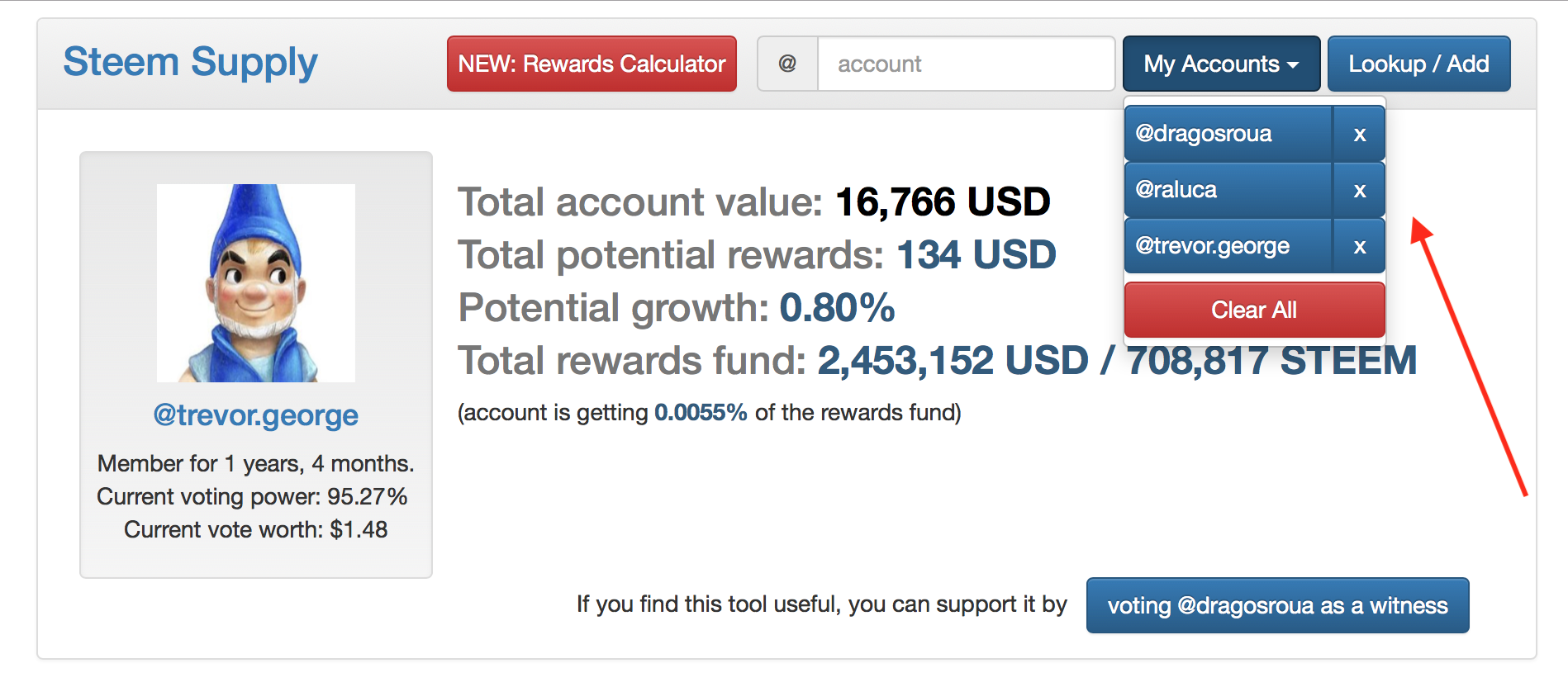The image size is (1568, 687).
Task: Choose @raluca in the accounts menu
Action: coord(1228,190)
